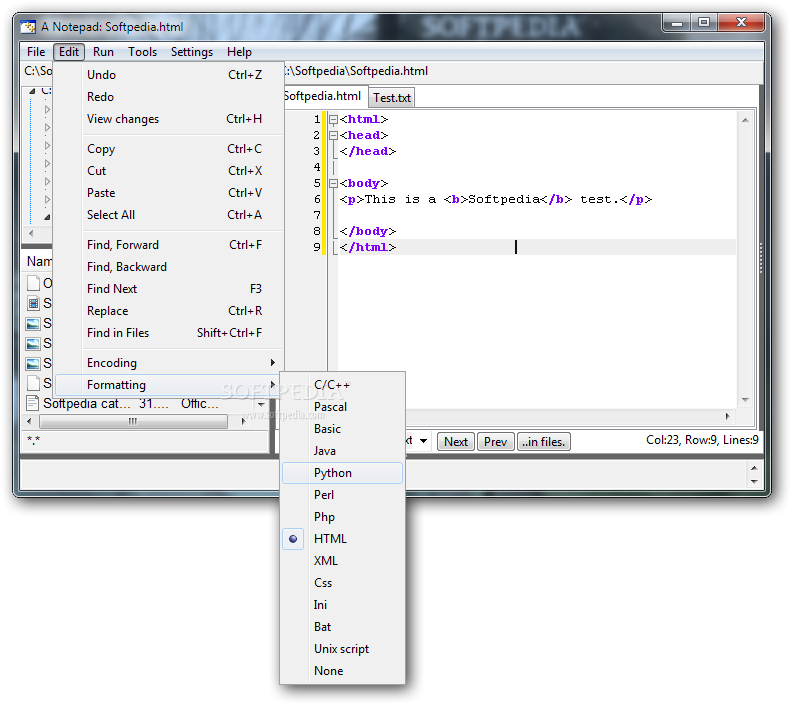Click Copy in the Edit menu

169,149
